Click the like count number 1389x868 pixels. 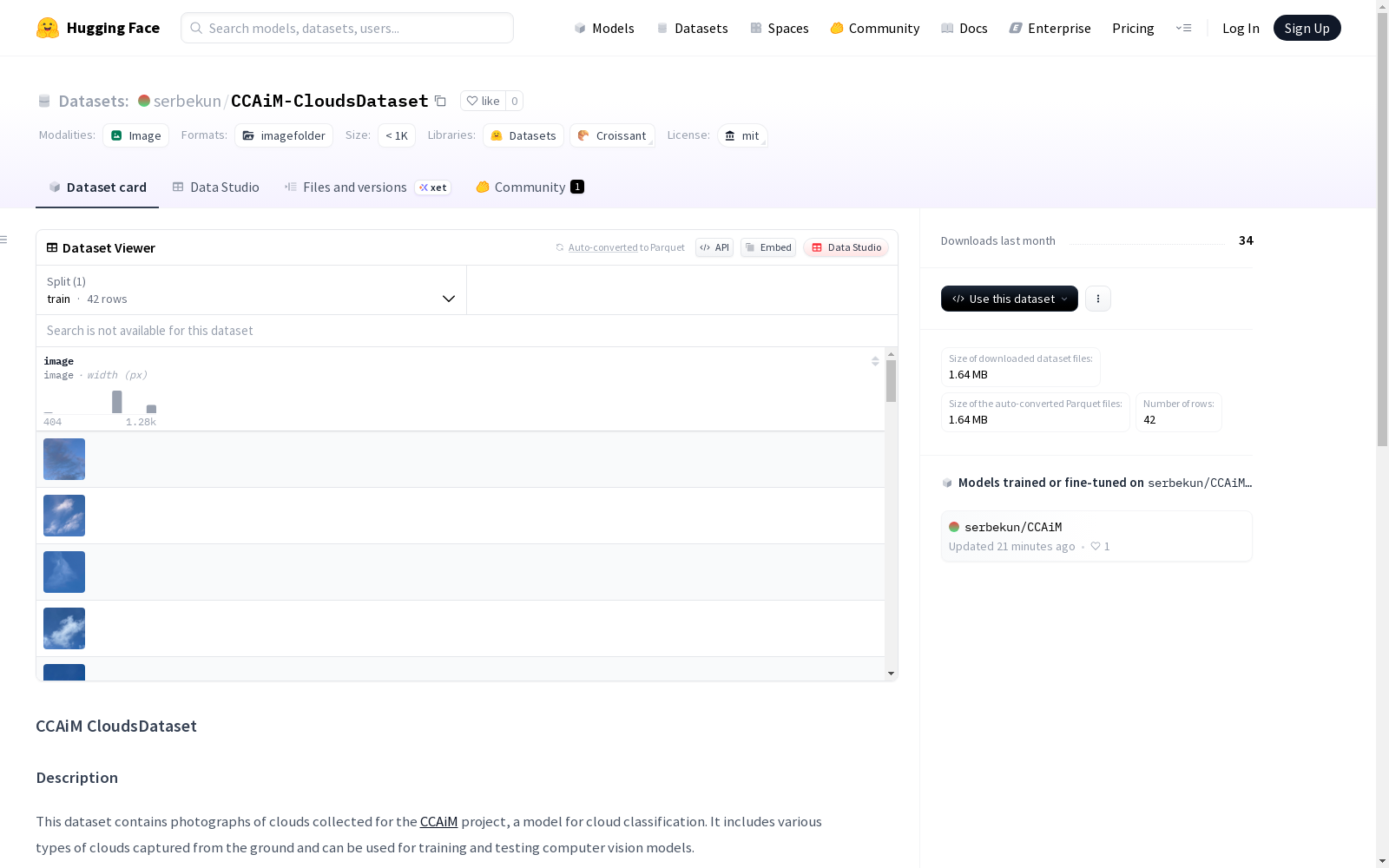(515, 101)
